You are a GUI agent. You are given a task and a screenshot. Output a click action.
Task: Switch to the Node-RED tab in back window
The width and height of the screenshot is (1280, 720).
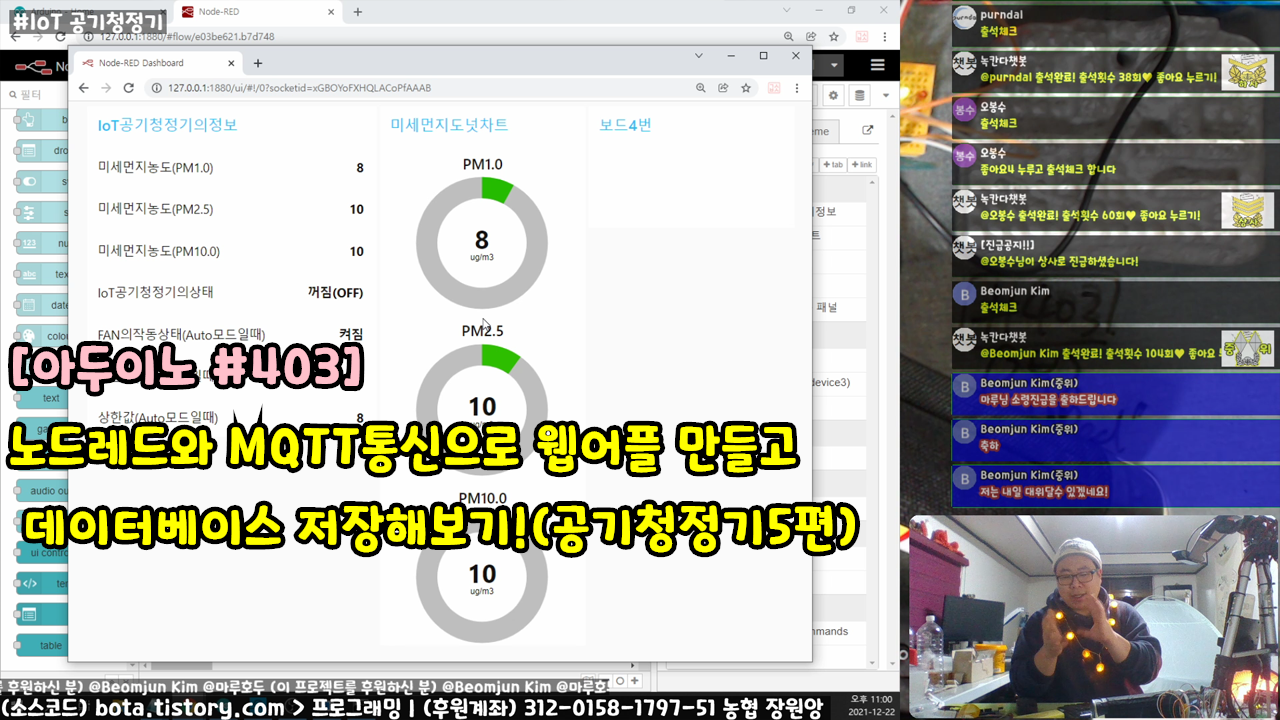point(255,12)
